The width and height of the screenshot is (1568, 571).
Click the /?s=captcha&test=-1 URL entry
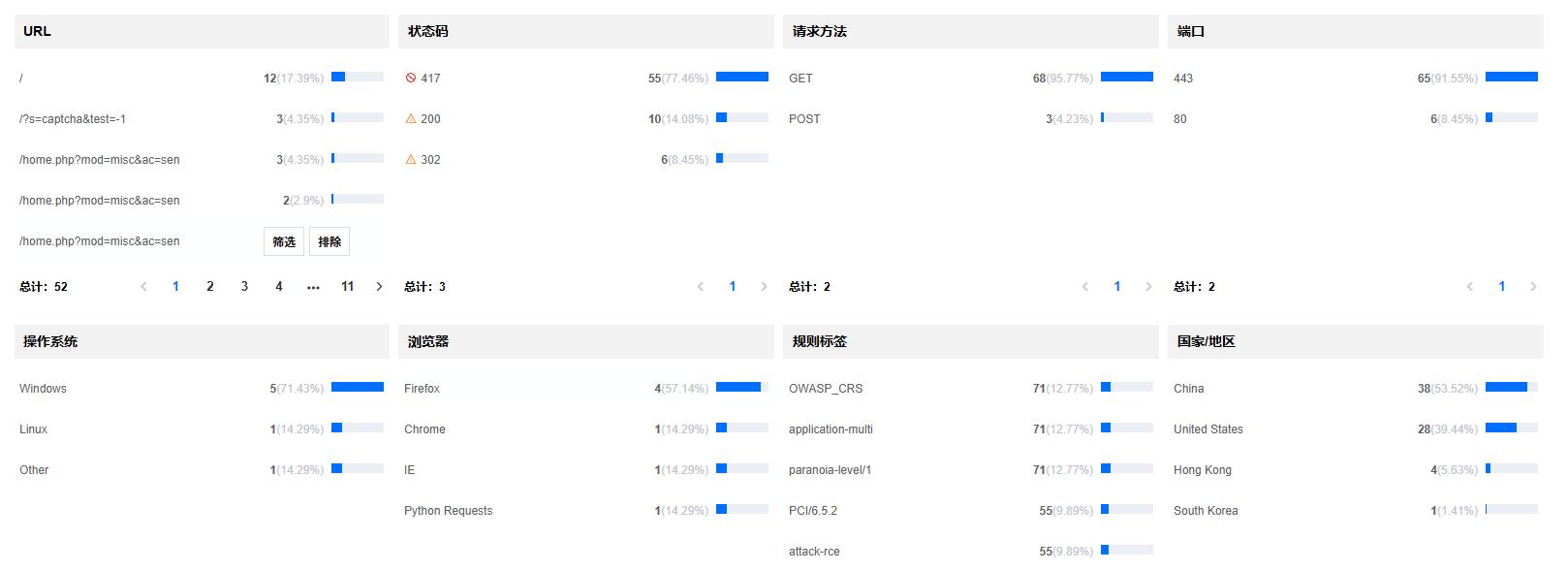tap(73, 119)
